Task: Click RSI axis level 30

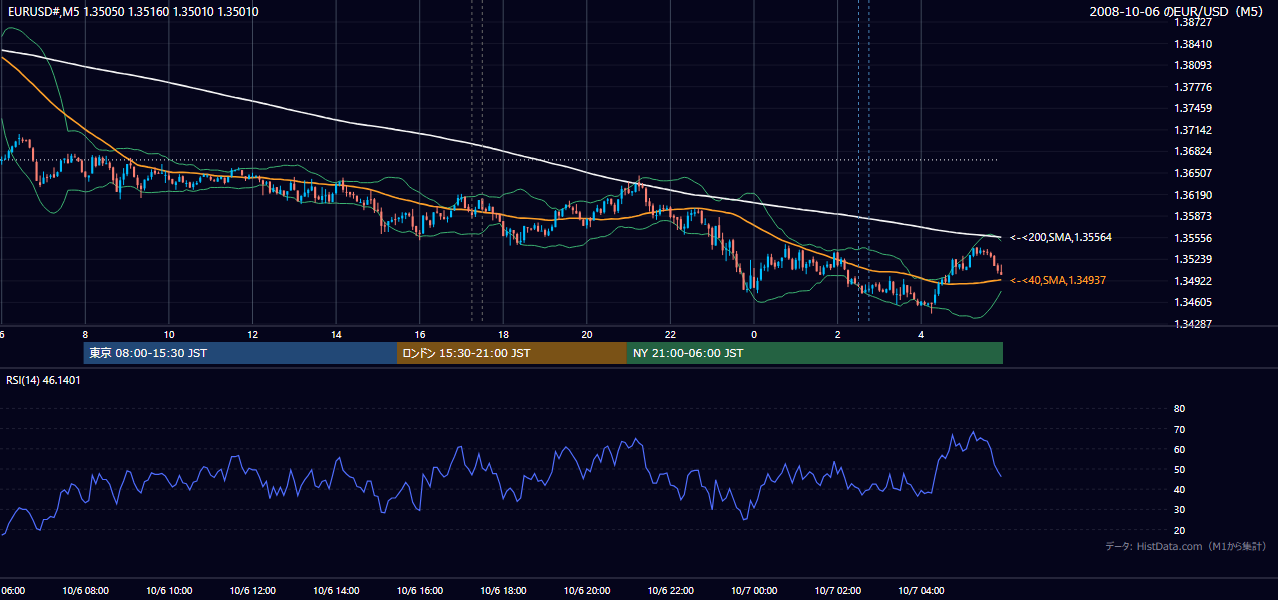Action: (1179, 510)
